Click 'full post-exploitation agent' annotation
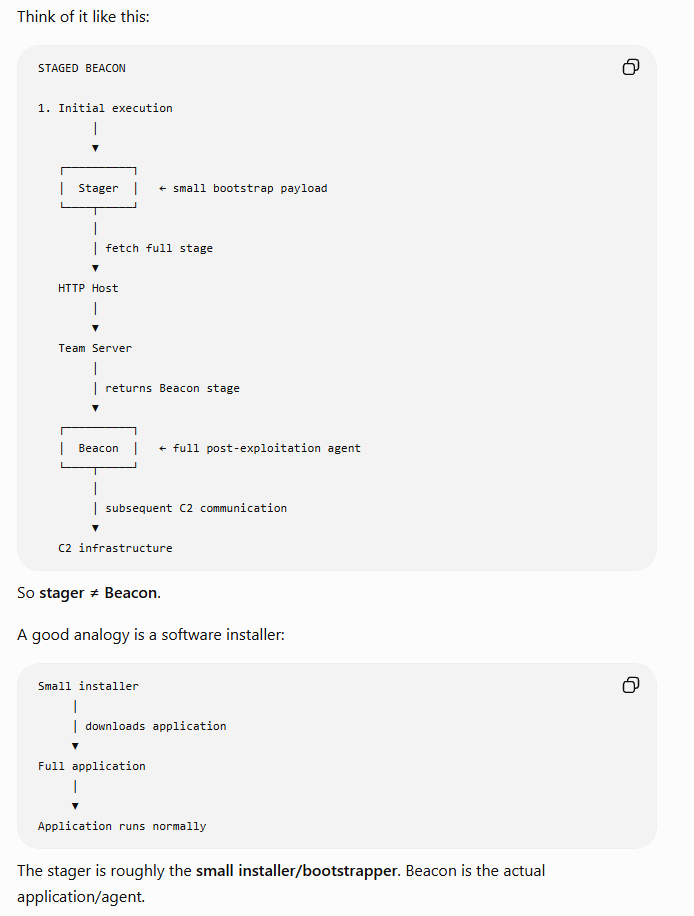Viewport: 694px width, 916px height. (260, 448)
